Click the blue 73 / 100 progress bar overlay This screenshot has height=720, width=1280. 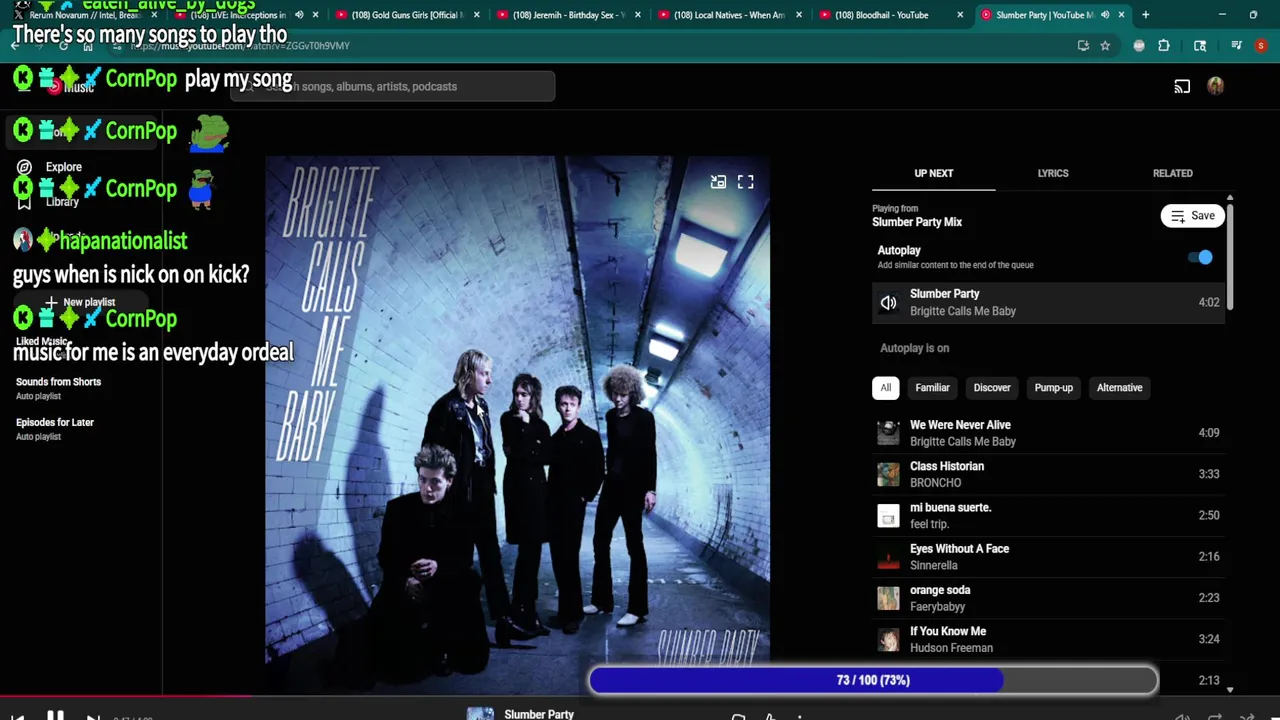[873, 681]
